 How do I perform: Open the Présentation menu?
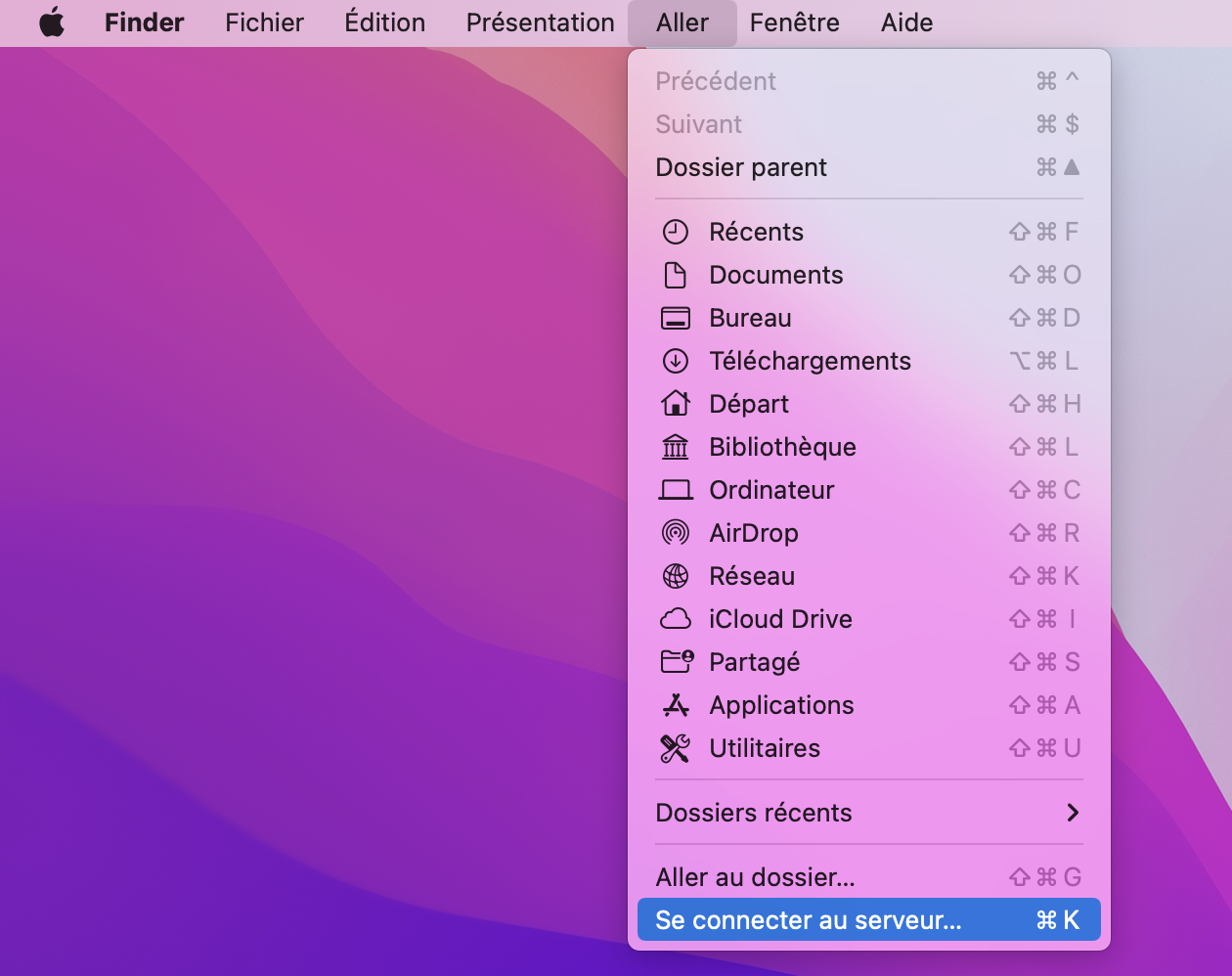541,22
